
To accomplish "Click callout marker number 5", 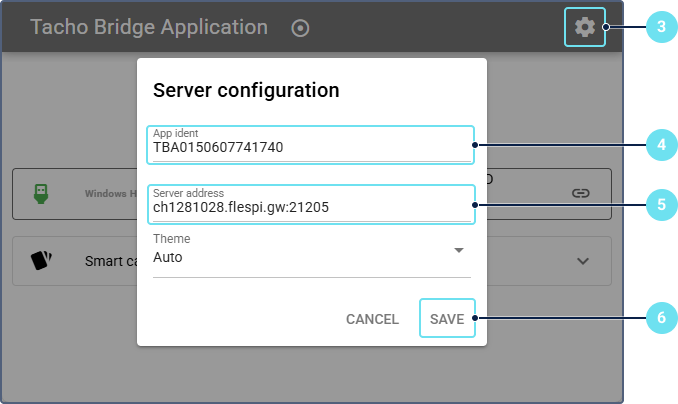I will click(659, 205).
